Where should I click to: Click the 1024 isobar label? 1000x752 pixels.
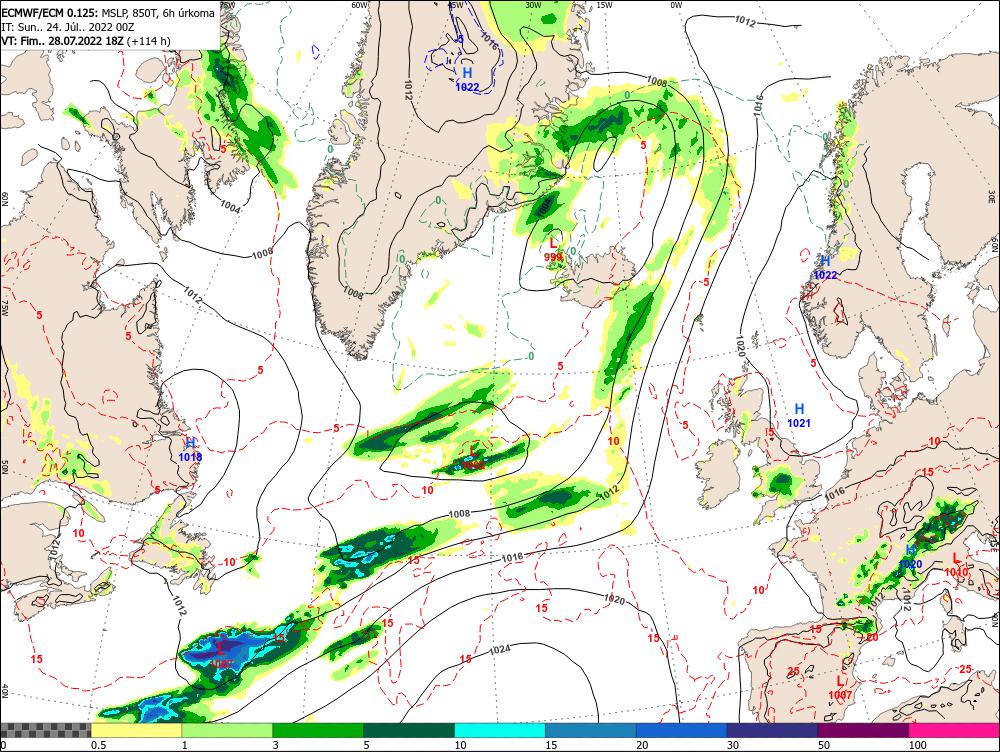500,649
